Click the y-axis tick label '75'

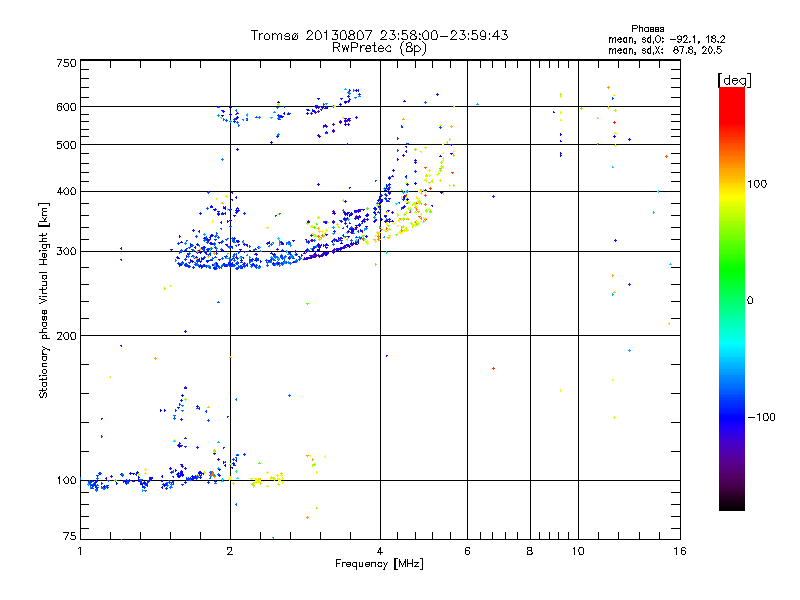[70, 536]
